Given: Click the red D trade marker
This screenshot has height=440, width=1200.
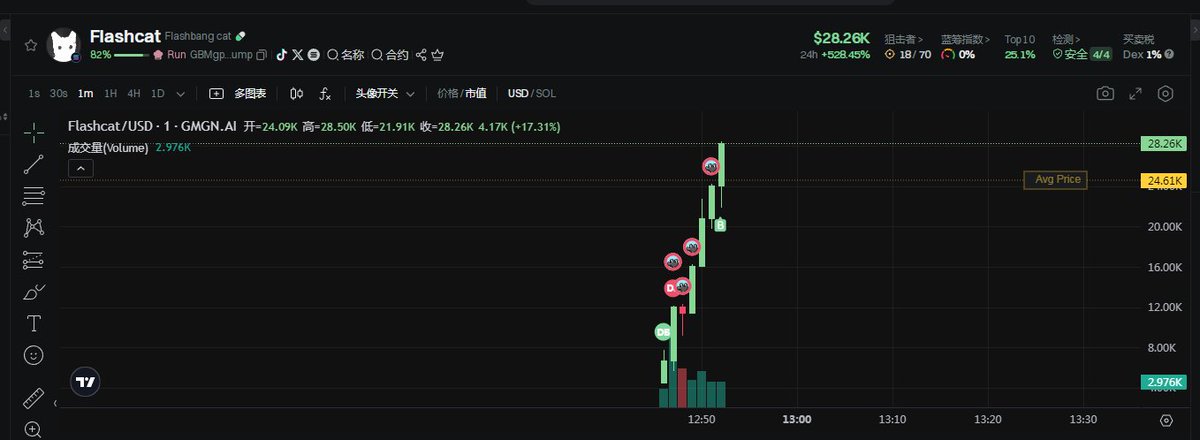Looking at the screenshot, I should click(671, 288).
